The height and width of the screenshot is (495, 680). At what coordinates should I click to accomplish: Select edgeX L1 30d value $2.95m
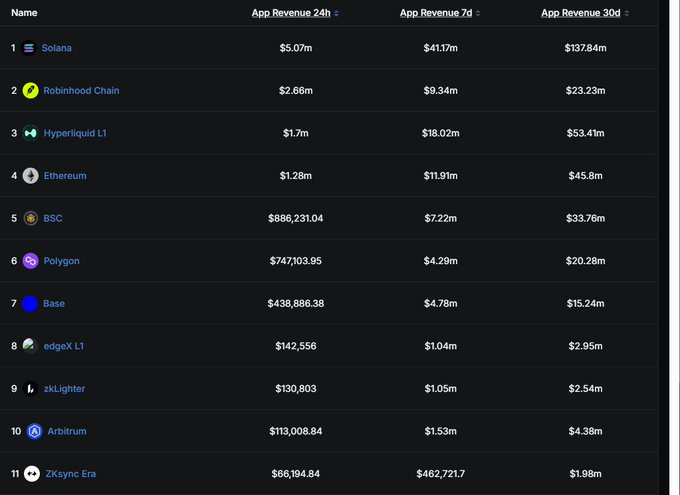(x=585, y=346)
